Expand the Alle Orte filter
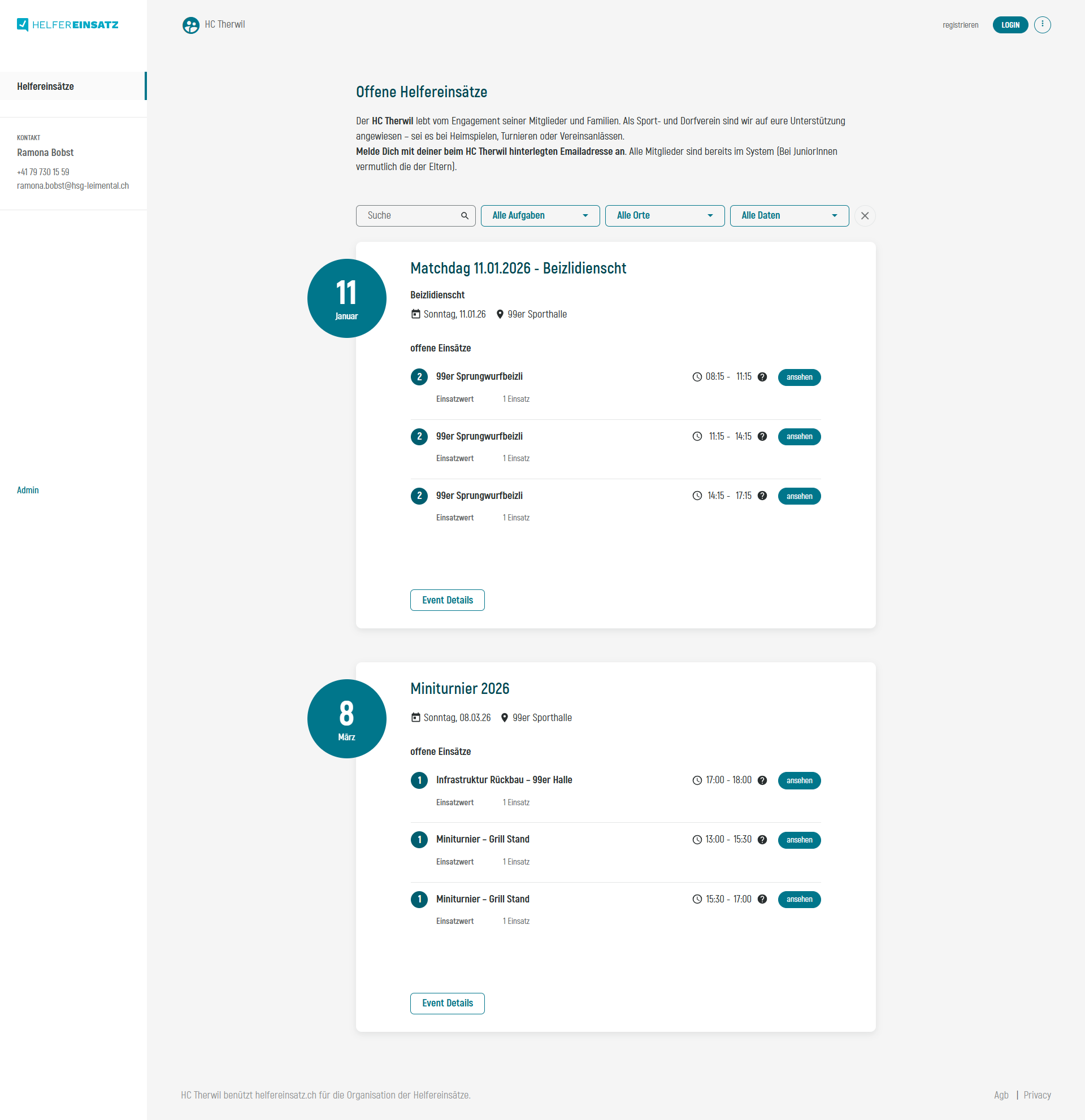1085x1120 pixels. (665, 215)
